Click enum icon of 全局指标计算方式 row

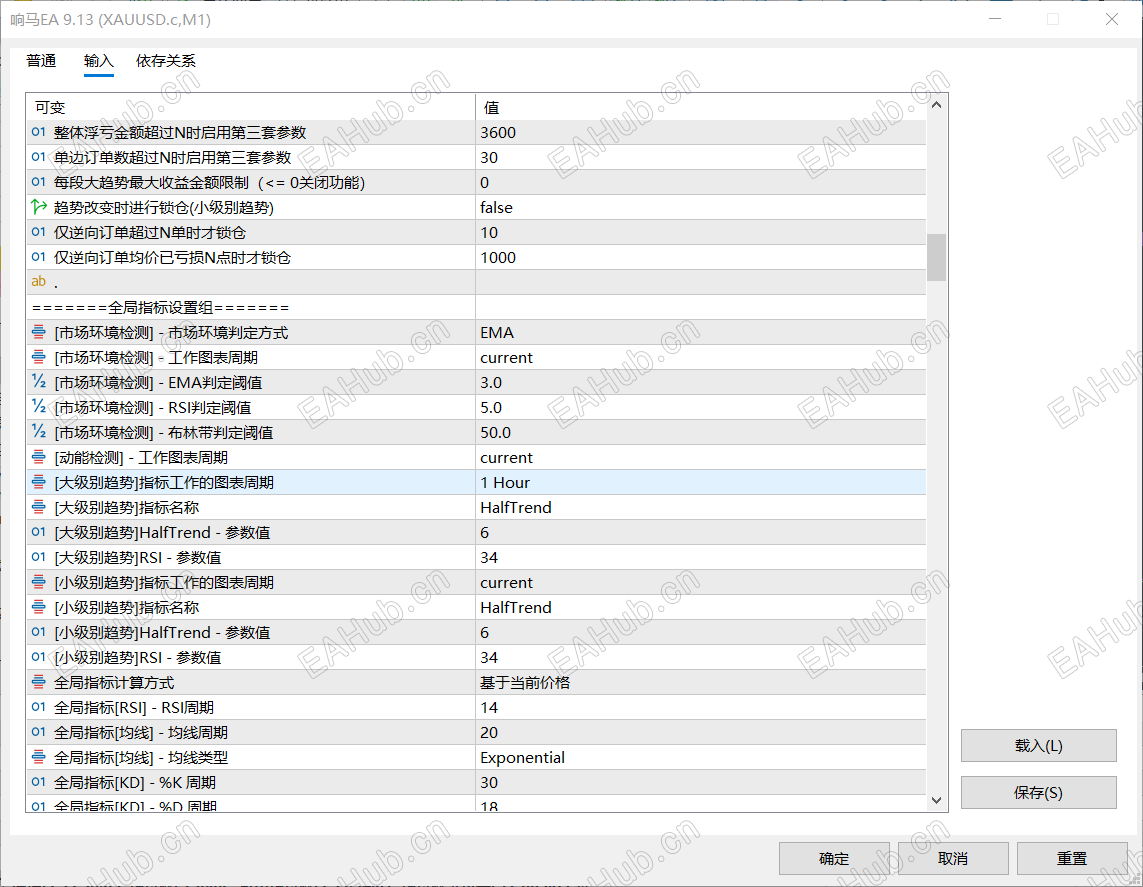tap(39, 682)
